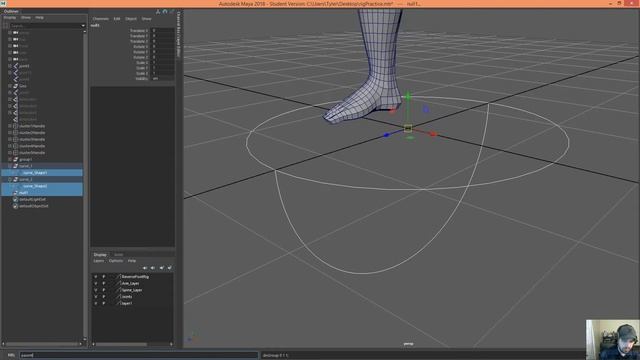Select the top camera icon in Outliner
The height and width of the screenshot is (360, 640).
[16, 39]
